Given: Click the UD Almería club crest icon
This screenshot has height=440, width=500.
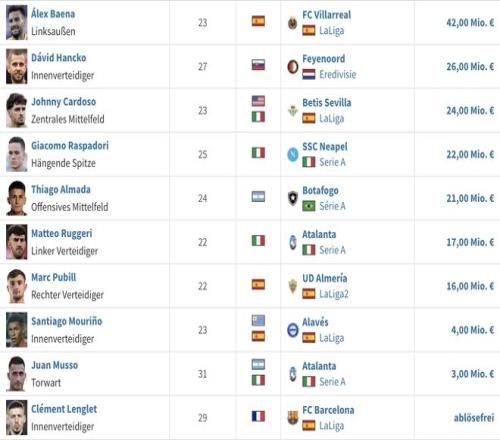Looking at the screenshot, I should pos(292,286).
